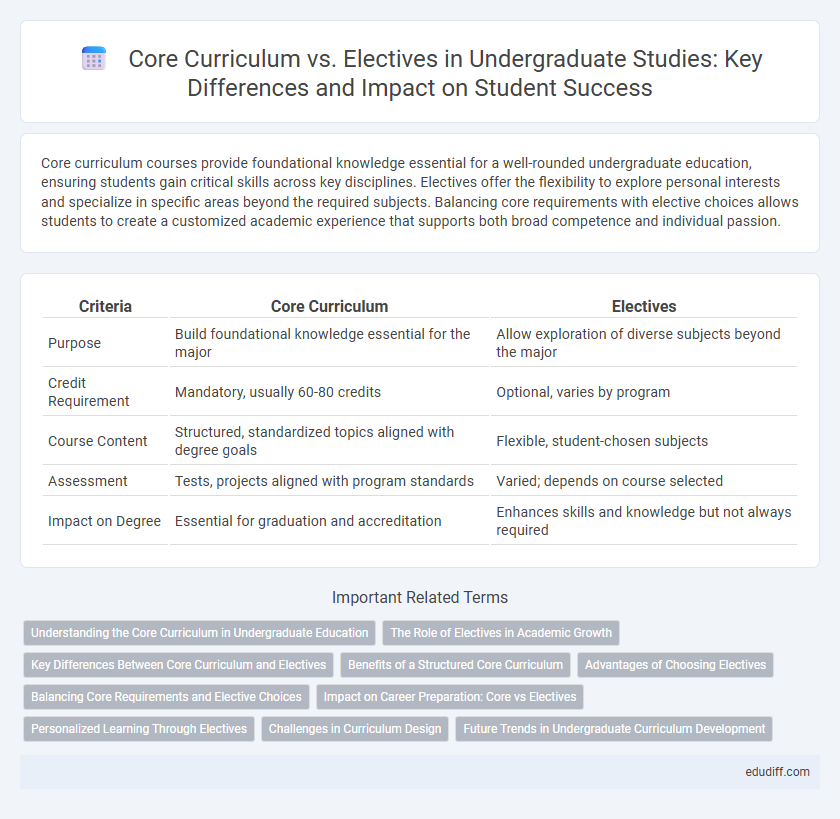Open 'Benefits of a Structured Core Curriculum' tag

click(455, 665)
